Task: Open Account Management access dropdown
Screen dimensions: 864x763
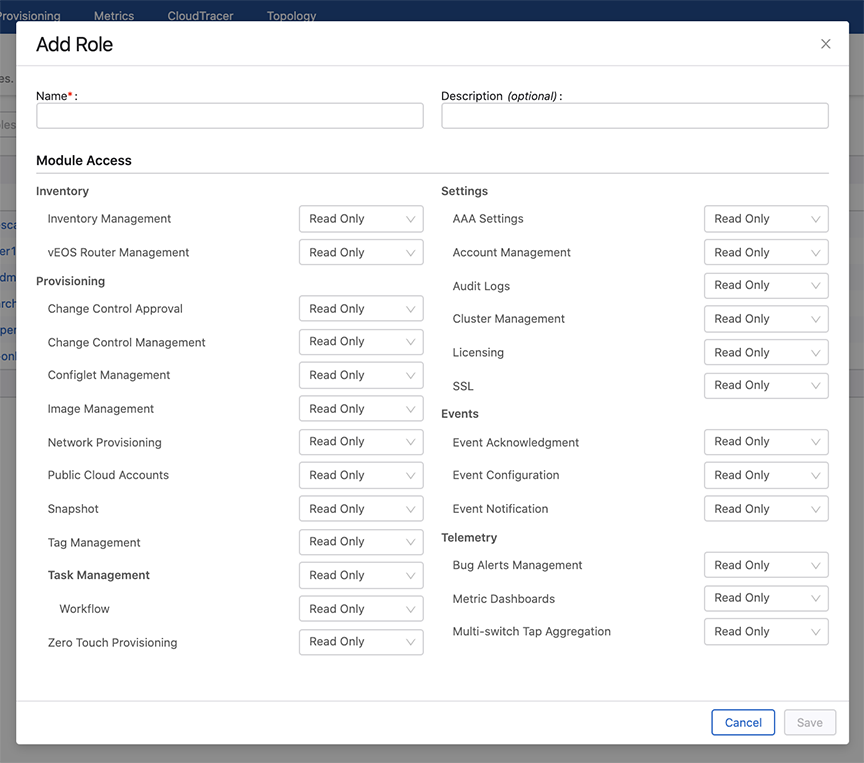Action: pos(766,252)
